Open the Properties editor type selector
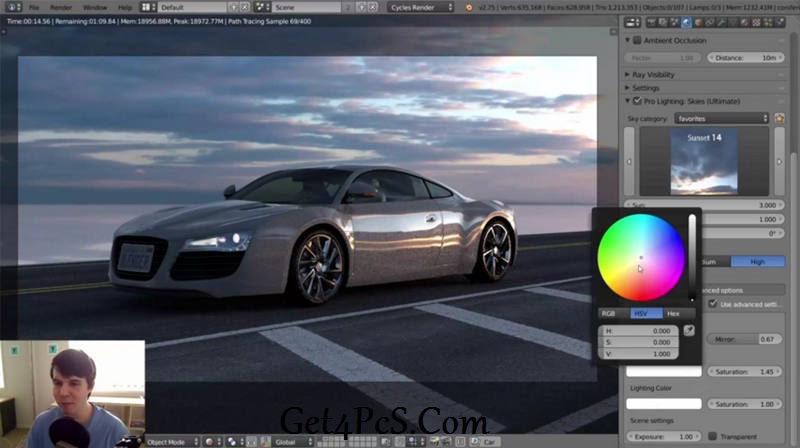800x448 pixels. [x=633, y=22]
